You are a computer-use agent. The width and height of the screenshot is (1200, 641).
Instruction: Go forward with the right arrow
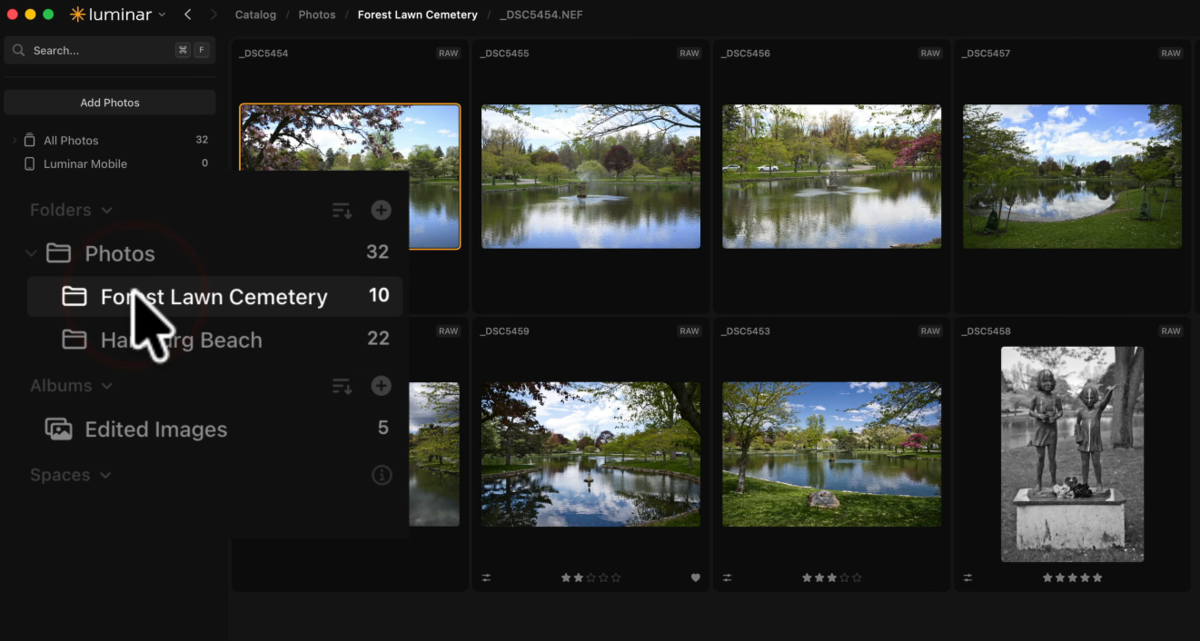213,15
